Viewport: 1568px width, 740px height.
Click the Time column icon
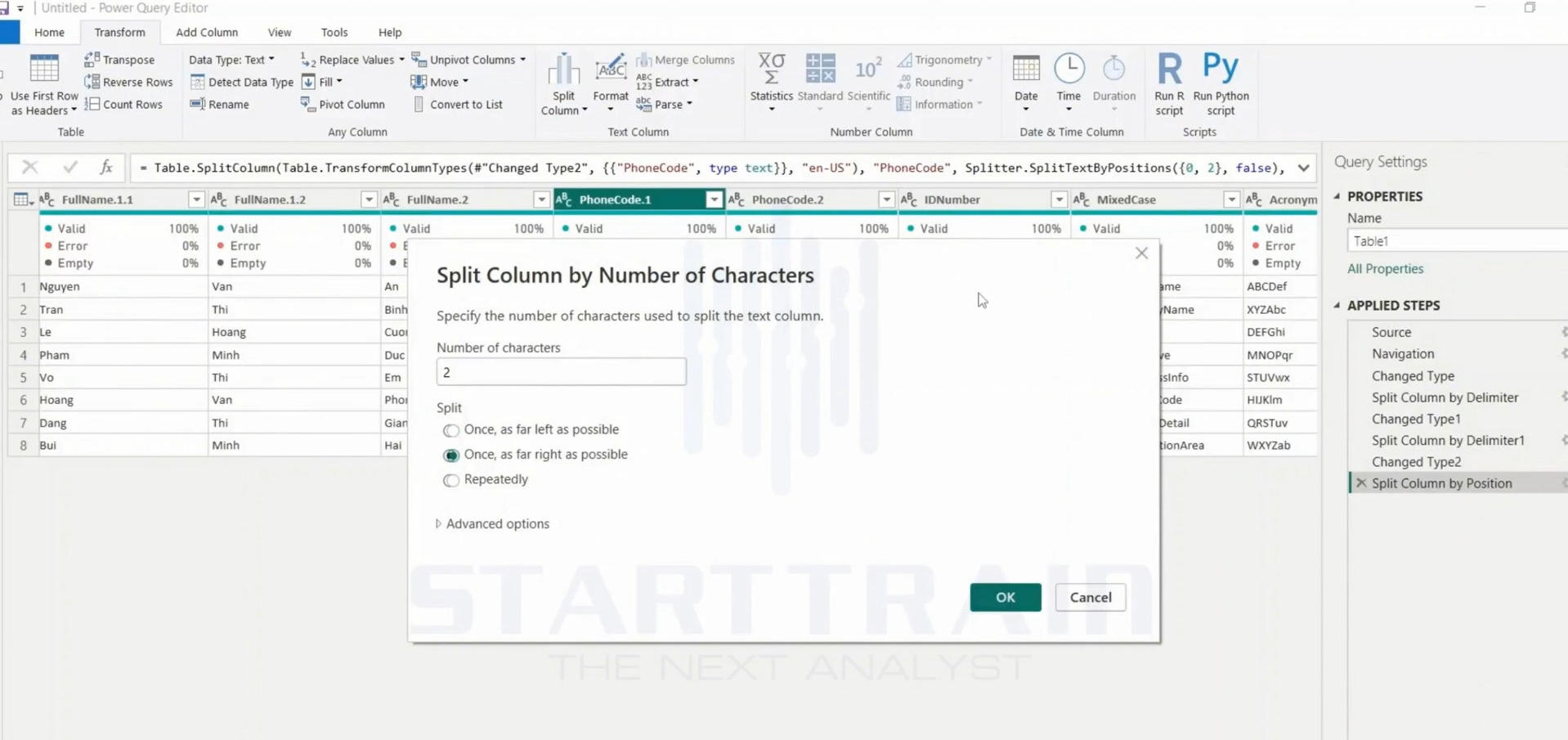coord(1068,69)
